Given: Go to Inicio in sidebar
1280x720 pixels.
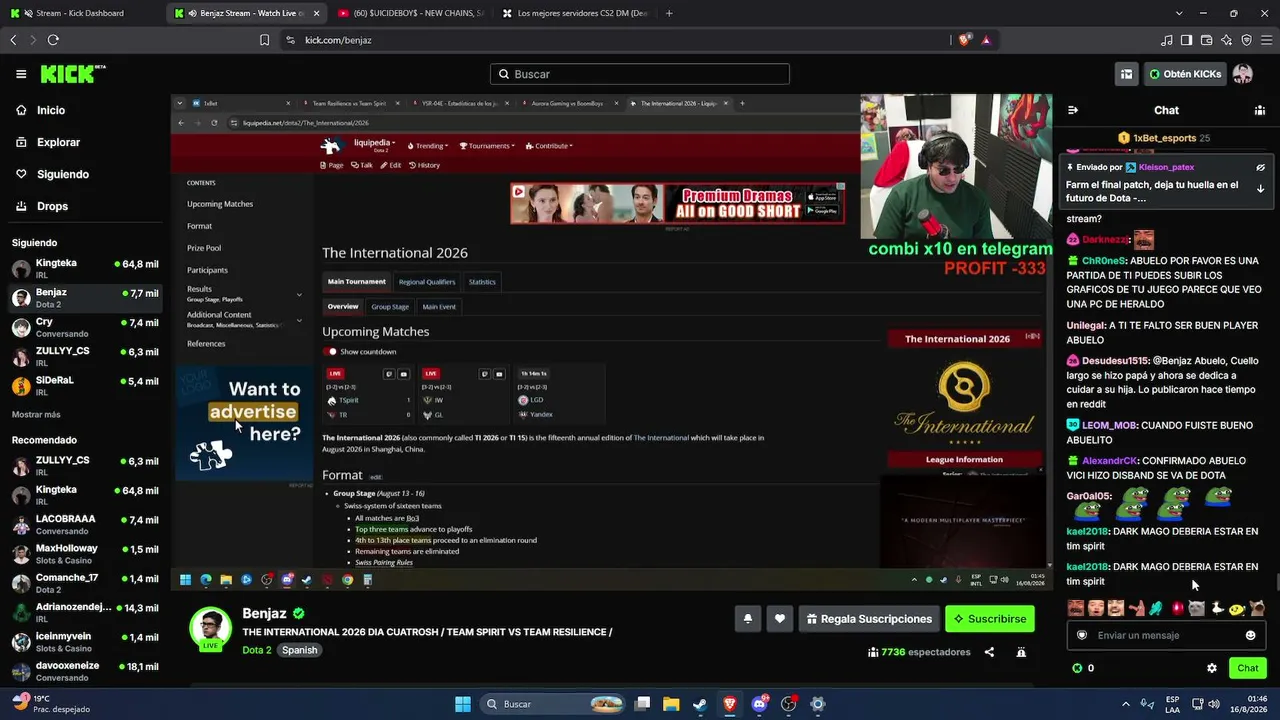Looking at the screenshot, I should tap(40, 110).
